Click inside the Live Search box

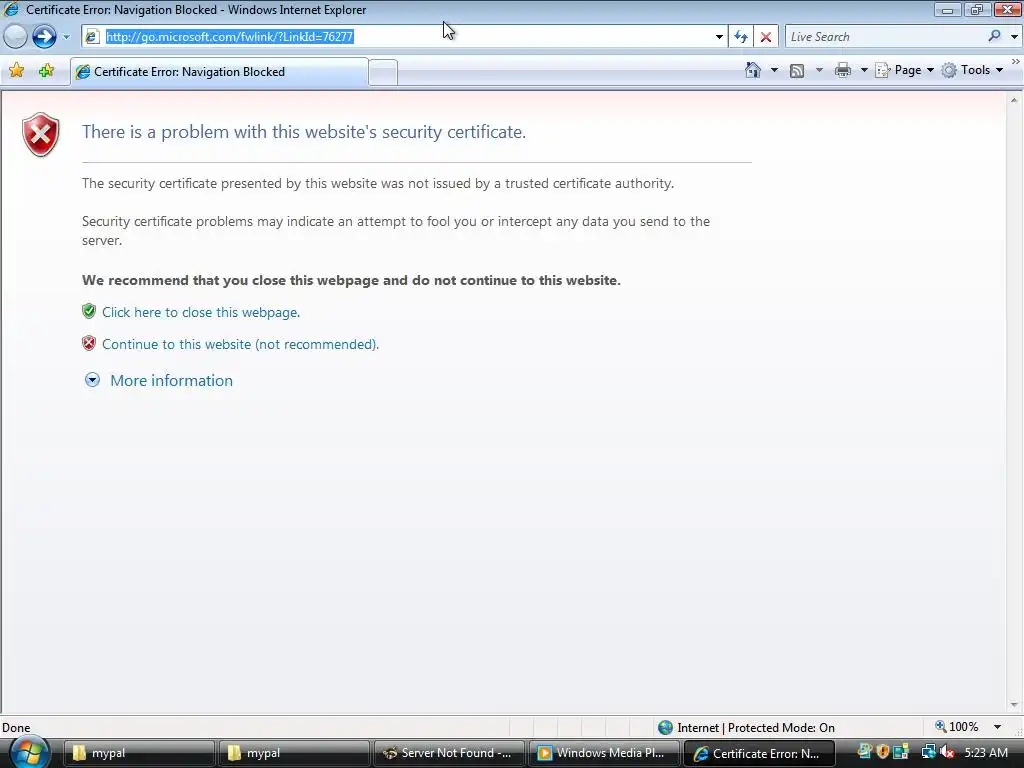[x=885, y=37]
